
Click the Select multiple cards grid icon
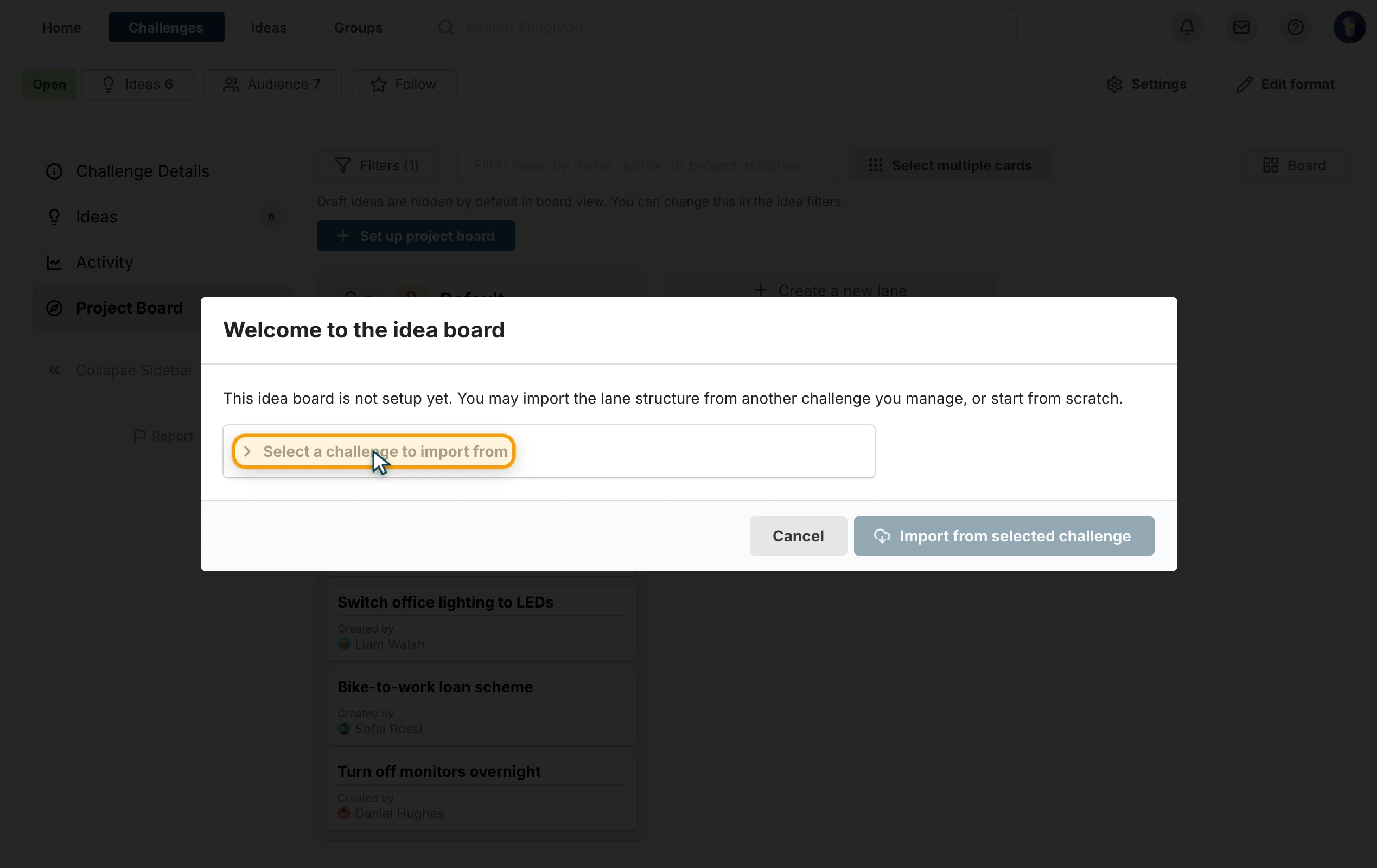(875, 165)
